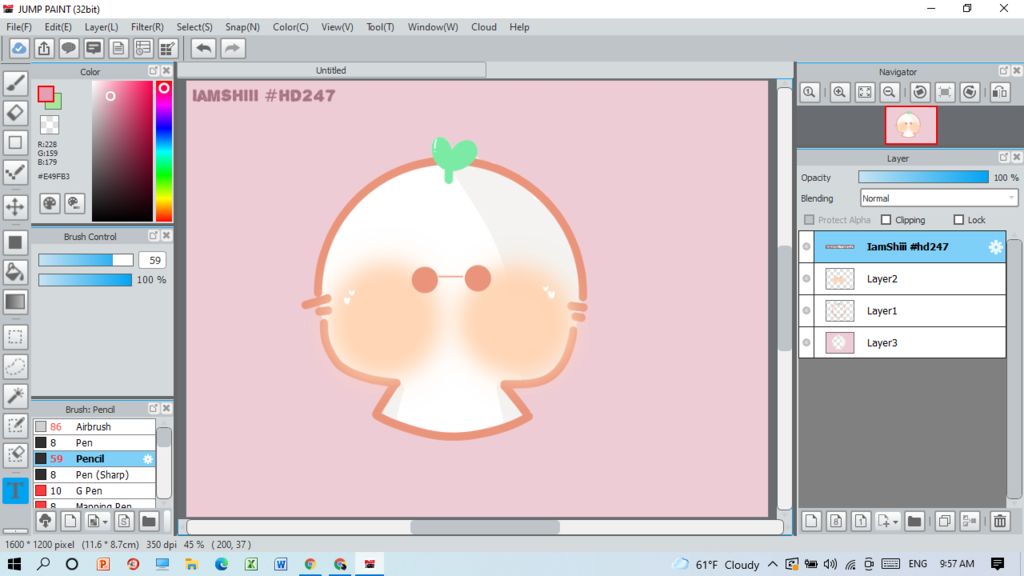Select the G Pen brush
1024x576 pixels.
coord(95,491)
